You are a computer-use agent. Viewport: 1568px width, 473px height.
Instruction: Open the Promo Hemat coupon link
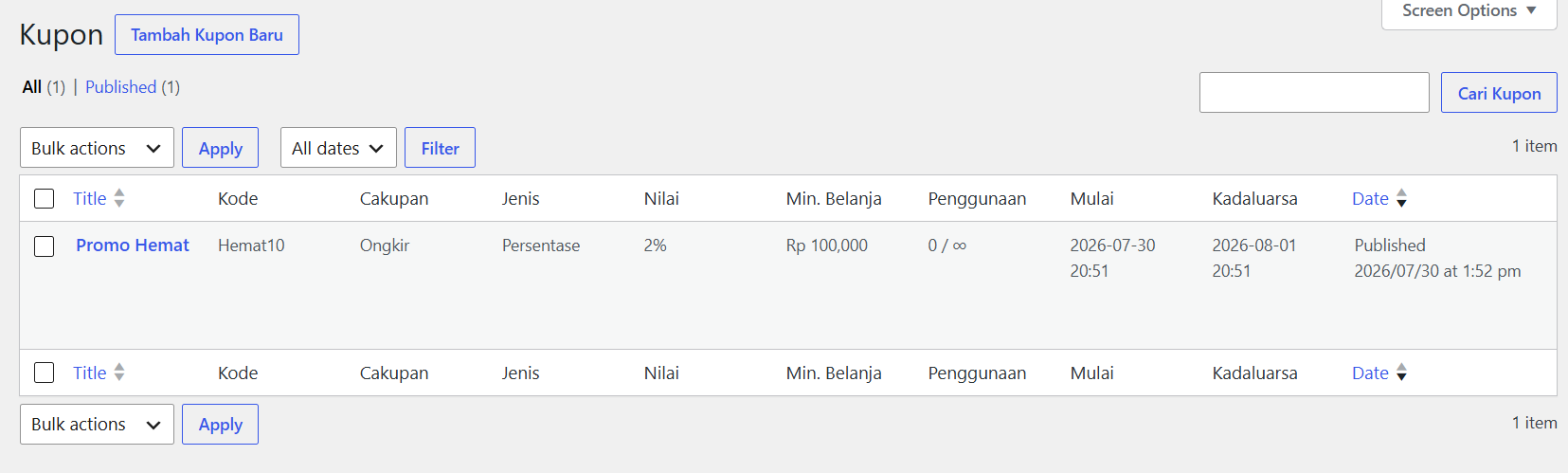point(133,246)
